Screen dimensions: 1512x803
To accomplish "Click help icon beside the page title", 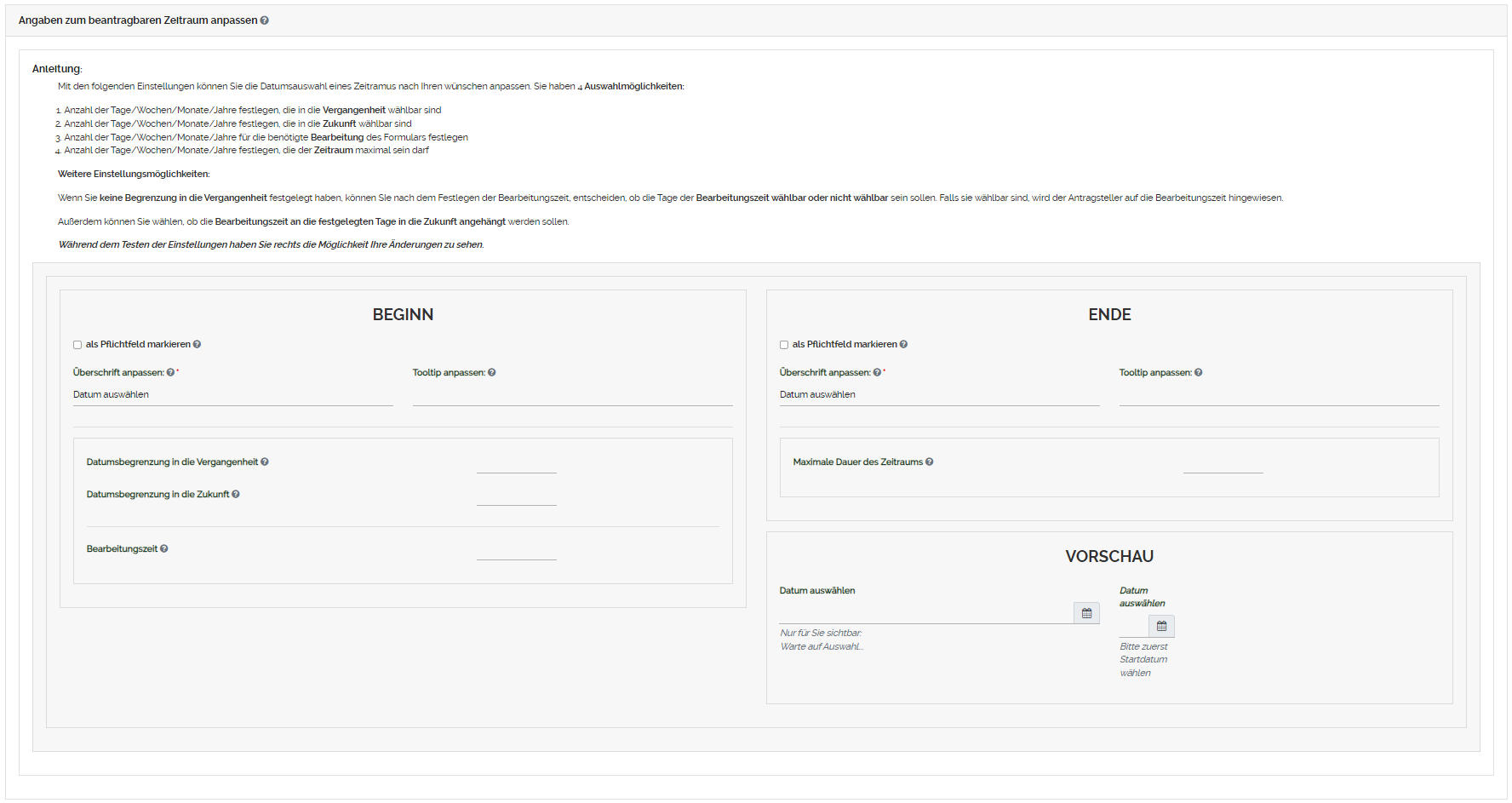I will (x=265, y=20).
